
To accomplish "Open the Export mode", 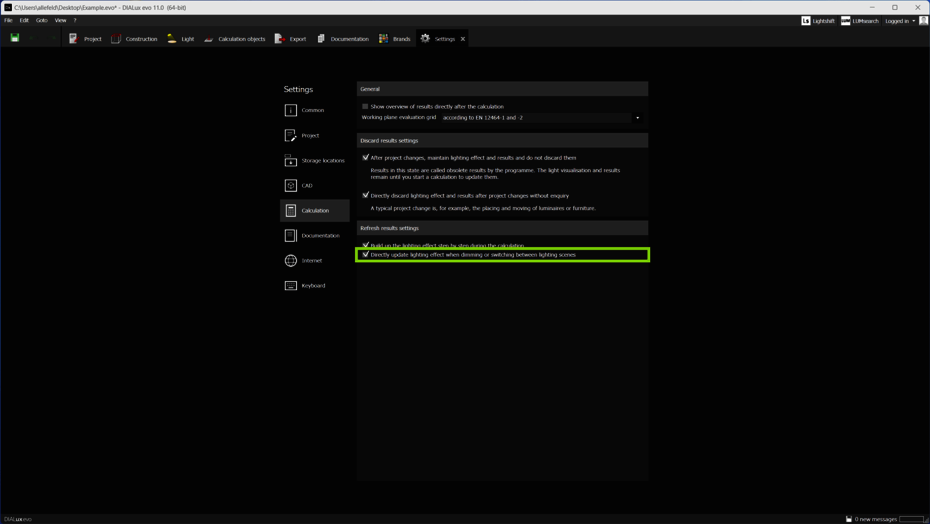I will (290, 39).
